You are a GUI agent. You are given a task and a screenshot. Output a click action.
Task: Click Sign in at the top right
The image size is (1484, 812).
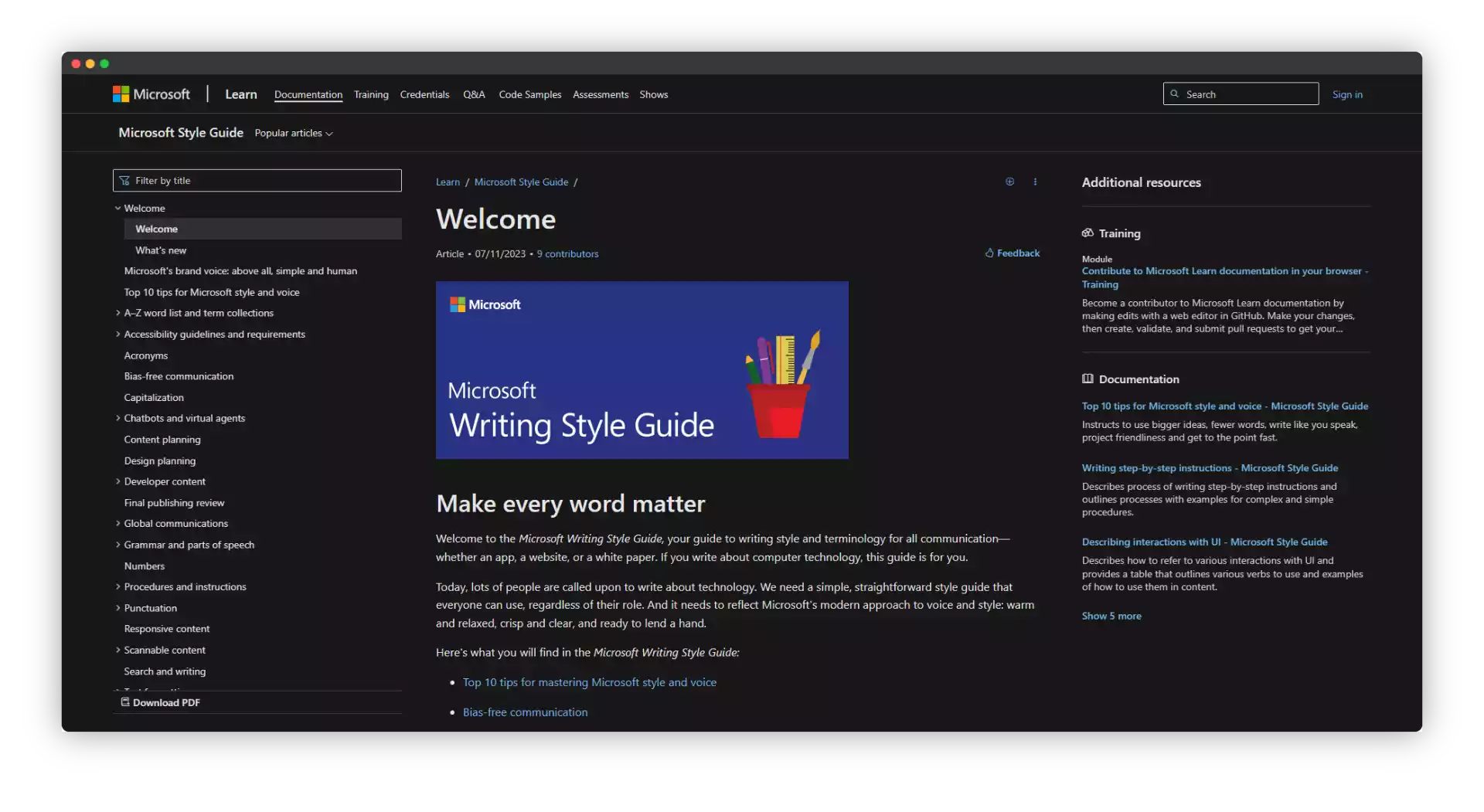point(1347,94)
